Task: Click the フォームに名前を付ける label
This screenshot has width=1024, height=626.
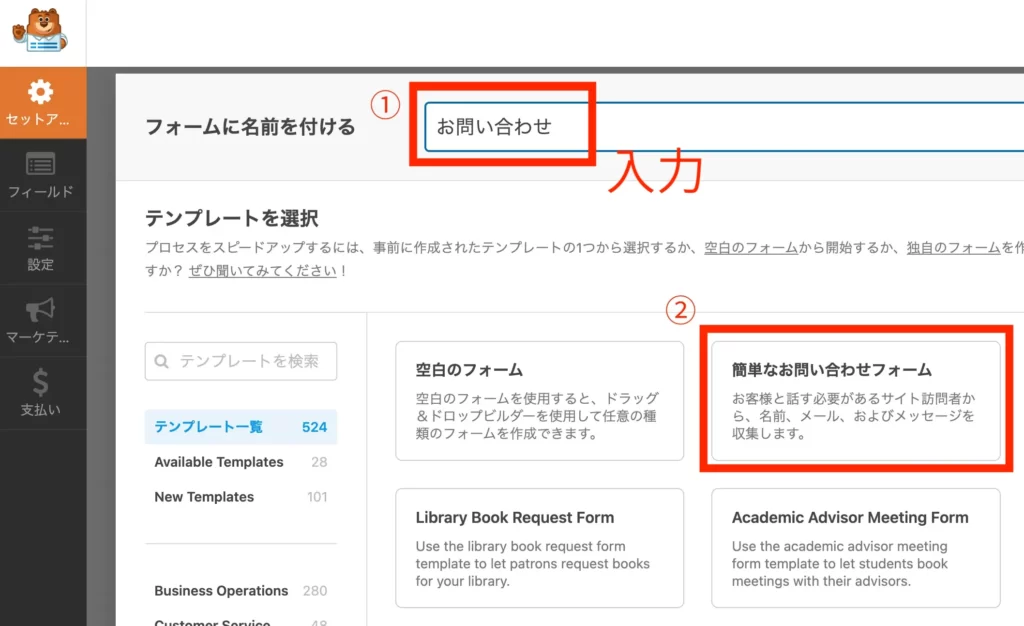Action: pyautogui.click(x=250, y=127)
